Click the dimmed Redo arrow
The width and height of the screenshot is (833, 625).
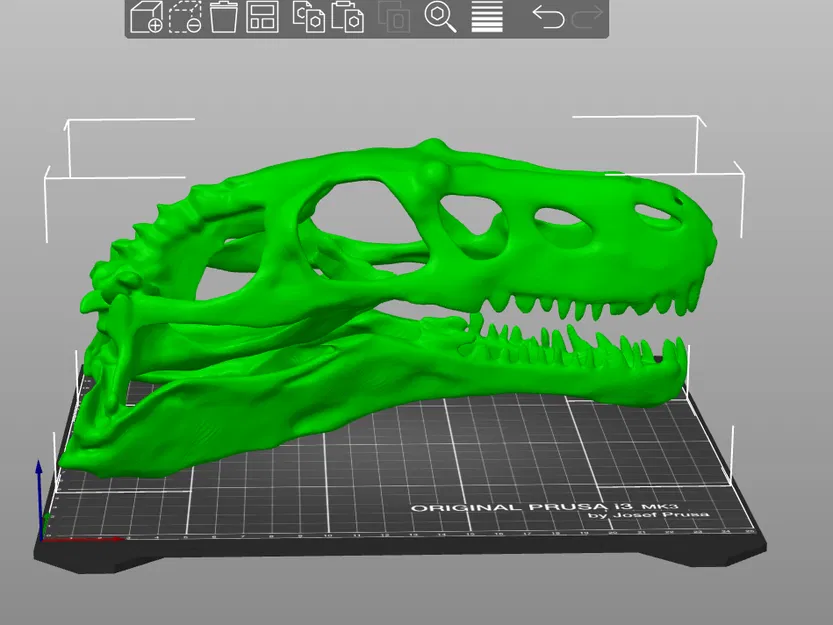click(x=587, y=17)
